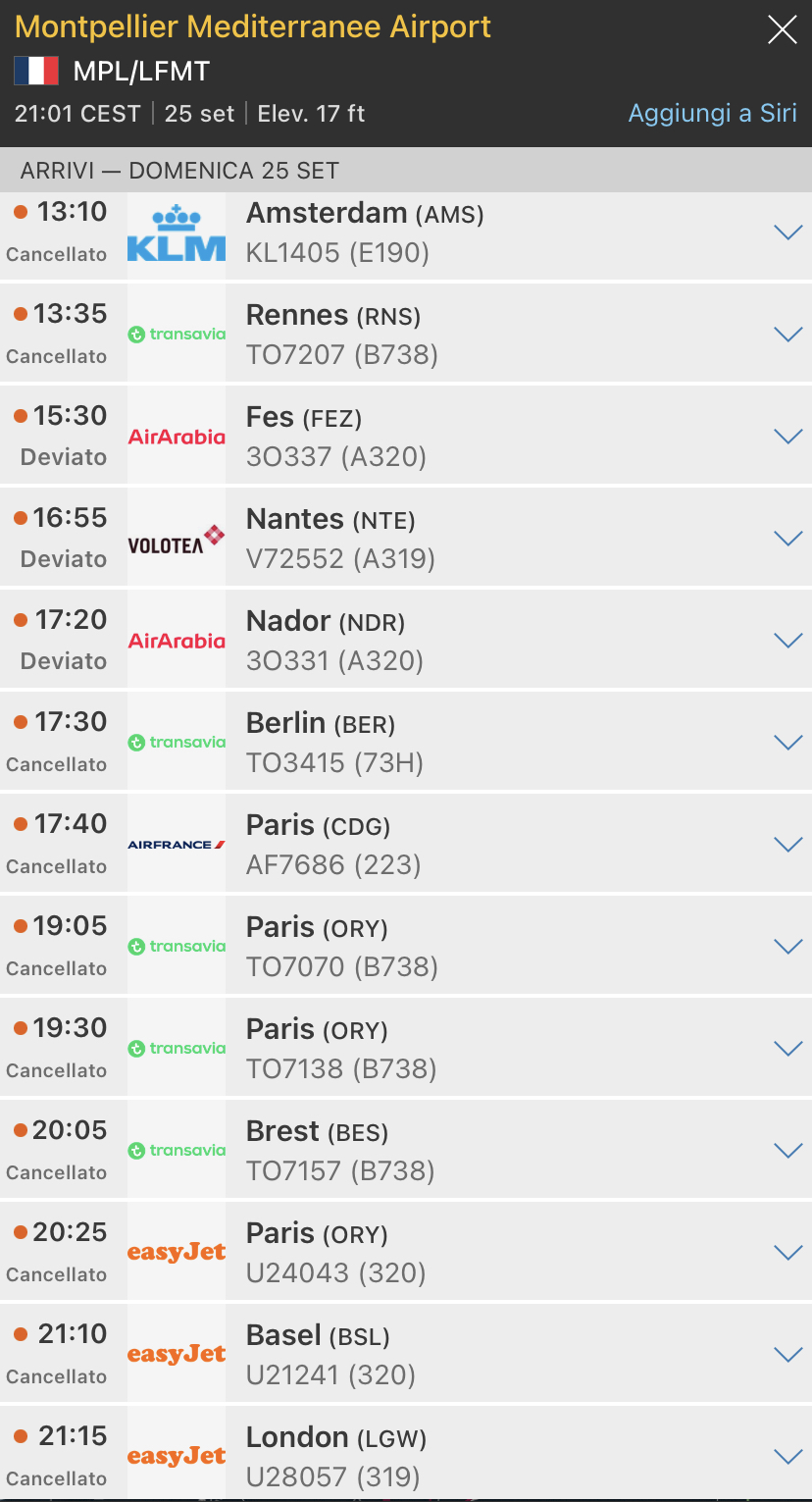Tap Air Arabia logo on Fes flight
This screenshot has height=1502, width=812.
pyautogui.click(x=177, y=437)
